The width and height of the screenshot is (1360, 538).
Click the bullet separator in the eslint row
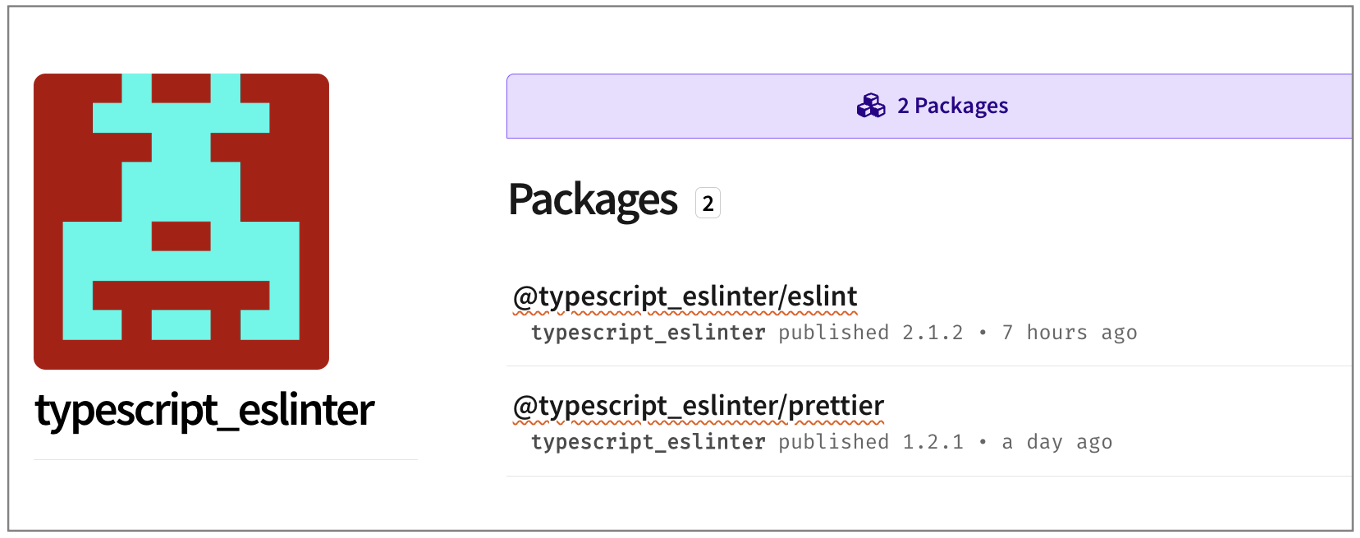(x=982, y=333)
